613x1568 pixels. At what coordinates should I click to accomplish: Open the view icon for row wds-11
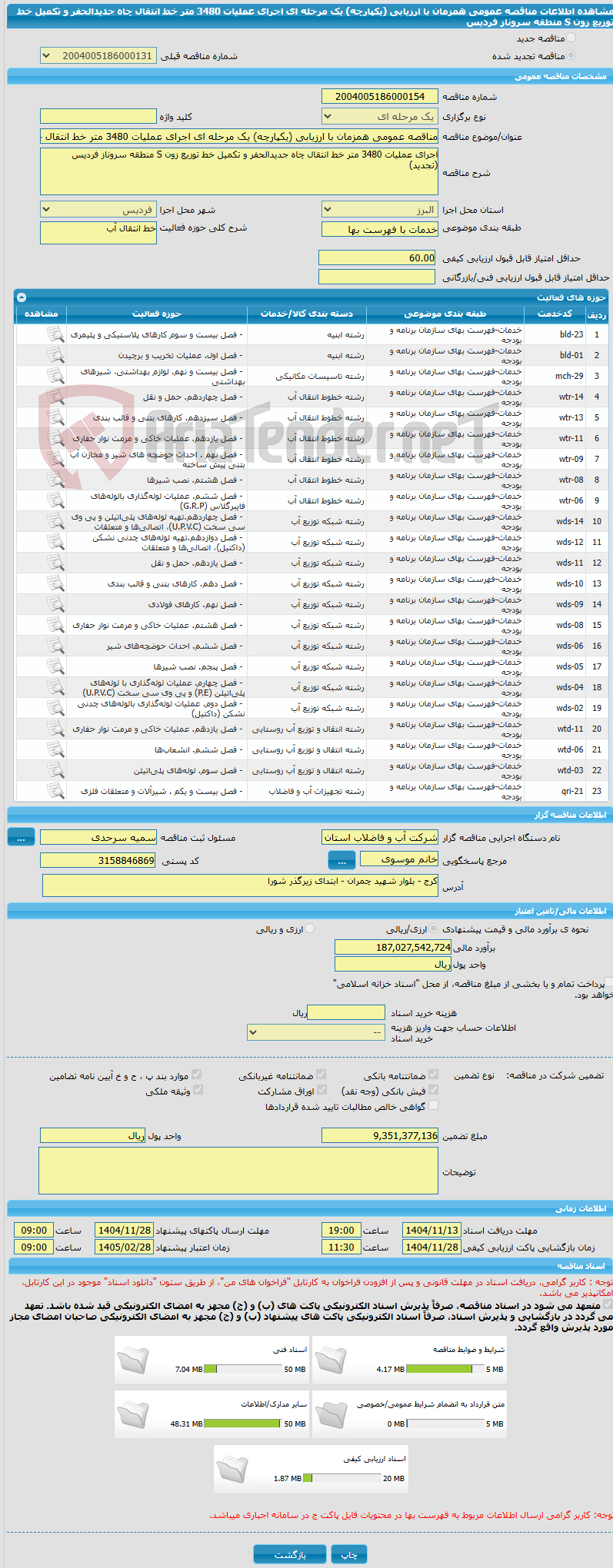(x=55, y=563)
